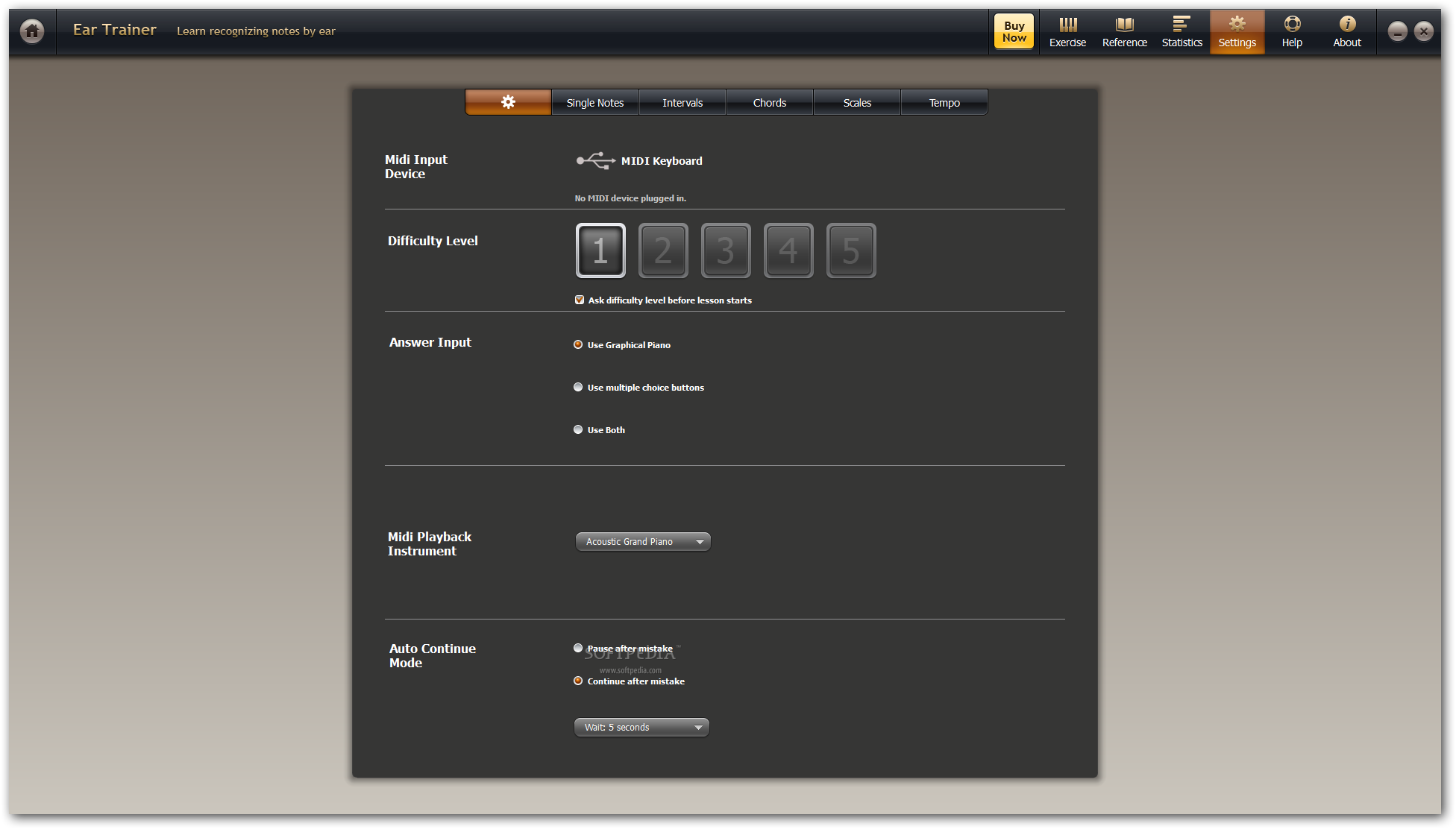Screen dimensions: 1456x829
Task: Select Use multiple choice buttons option
Action: [x=578, y=387]
